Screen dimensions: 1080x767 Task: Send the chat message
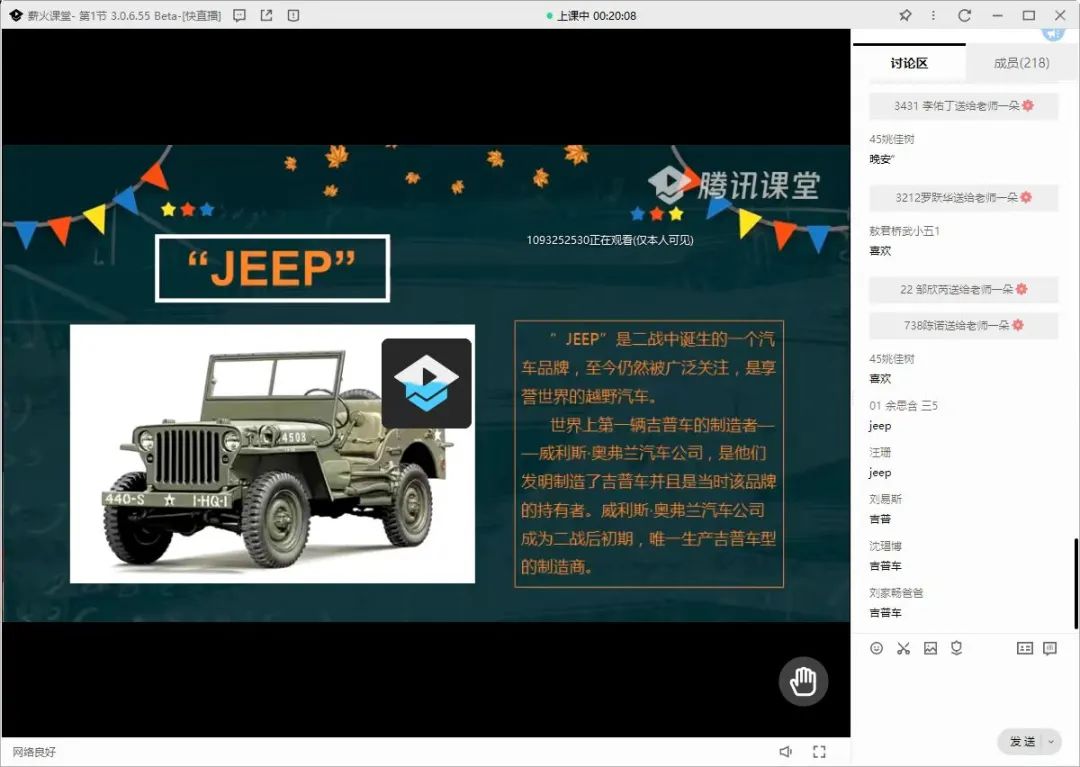click(x=1022, y=742)
